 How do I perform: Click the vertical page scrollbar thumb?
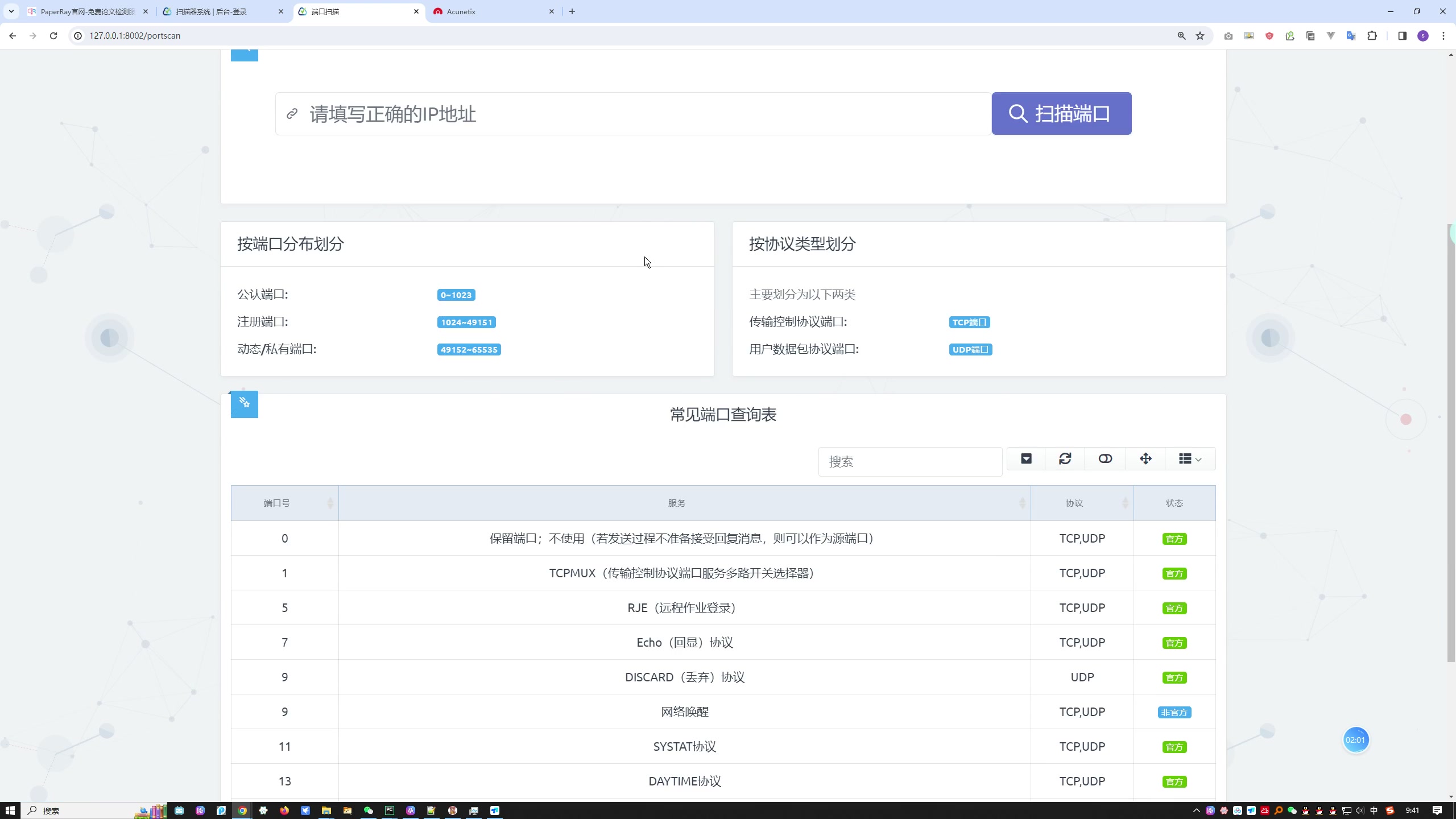tap(1451, 442)
